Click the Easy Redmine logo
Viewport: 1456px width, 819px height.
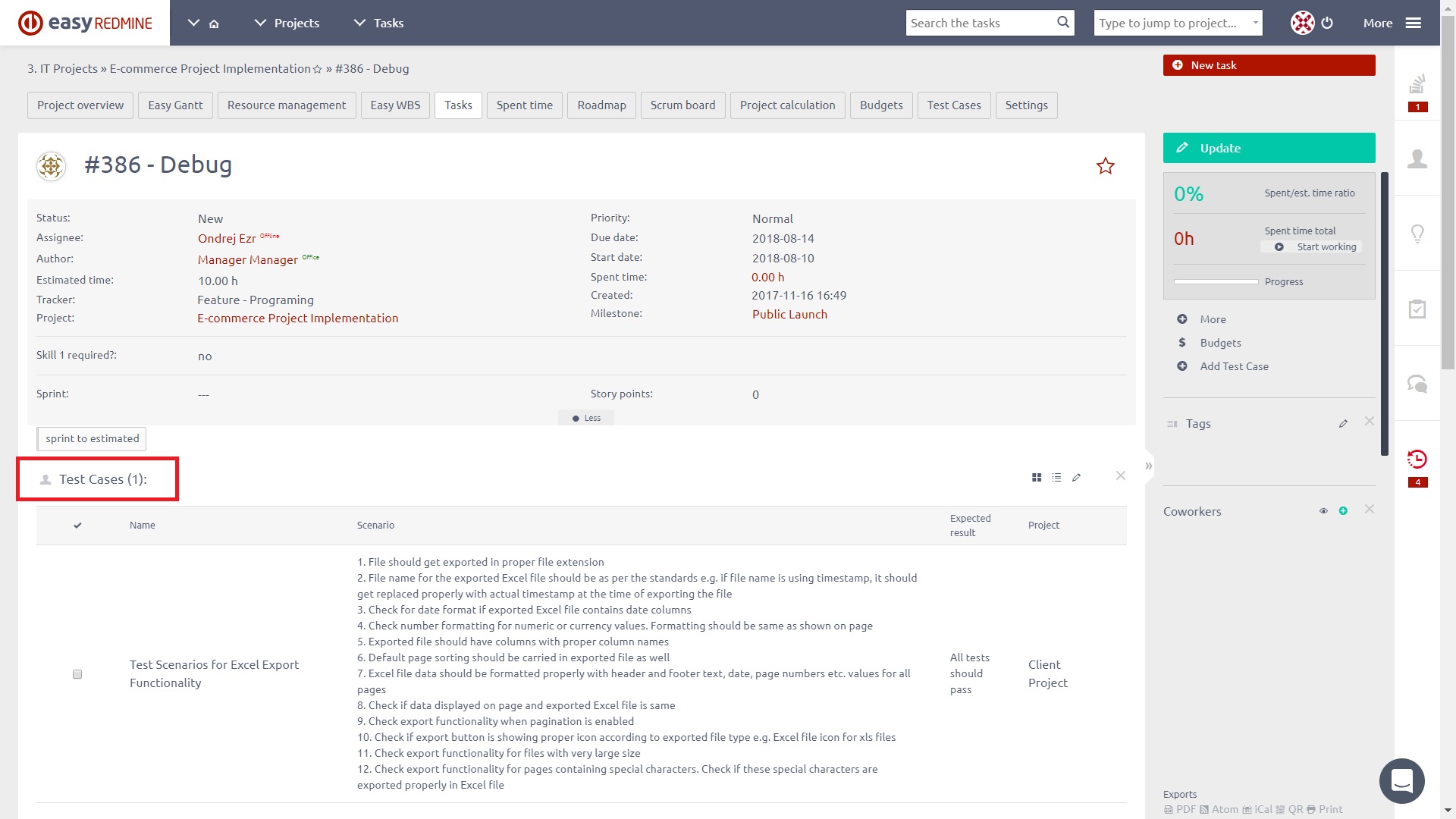pos(85,23)
